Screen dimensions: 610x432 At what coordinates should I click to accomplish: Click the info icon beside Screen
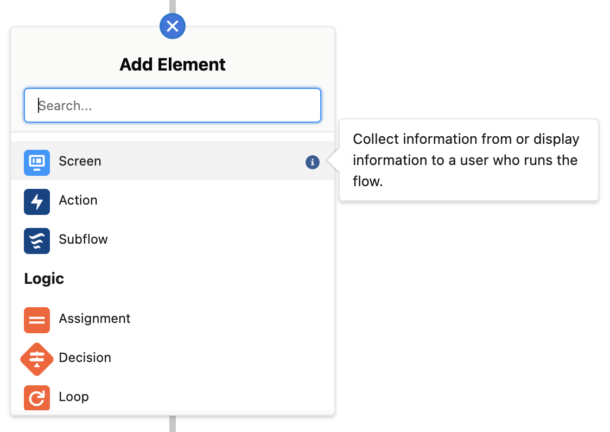click(x=313, y=162)
